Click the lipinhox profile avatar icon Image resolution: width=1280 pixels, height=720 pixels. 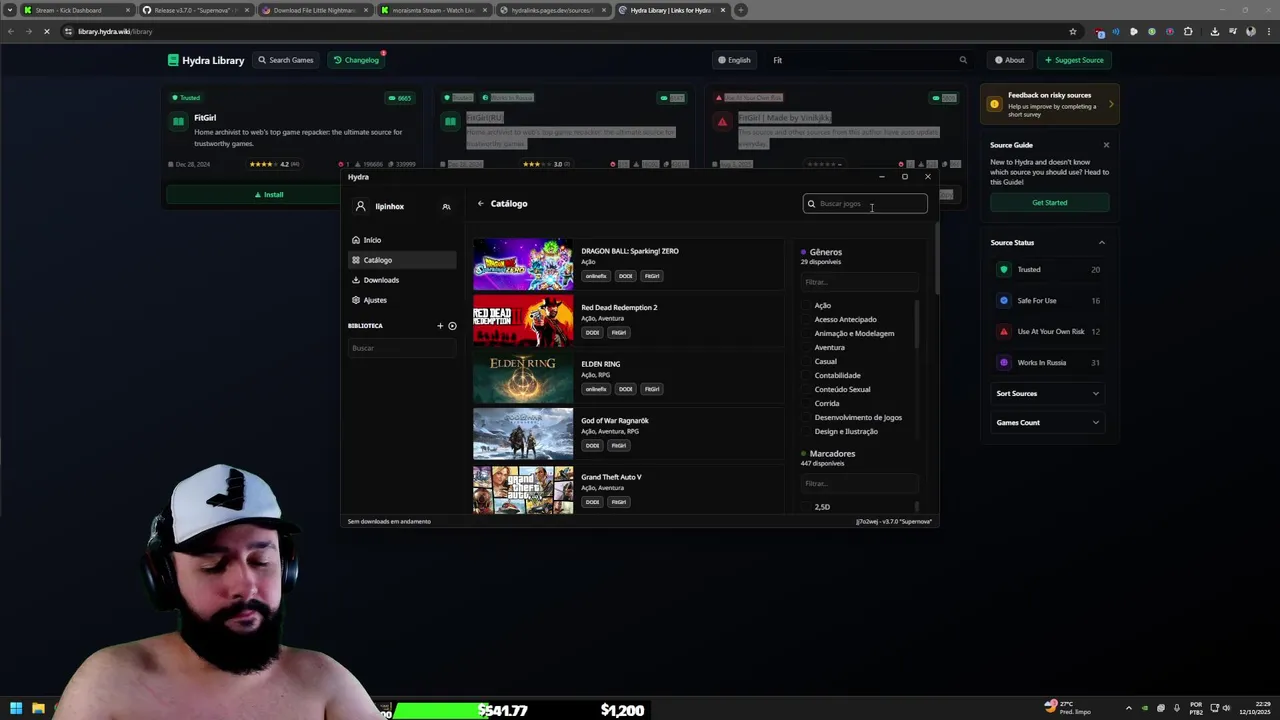(361, 206)
